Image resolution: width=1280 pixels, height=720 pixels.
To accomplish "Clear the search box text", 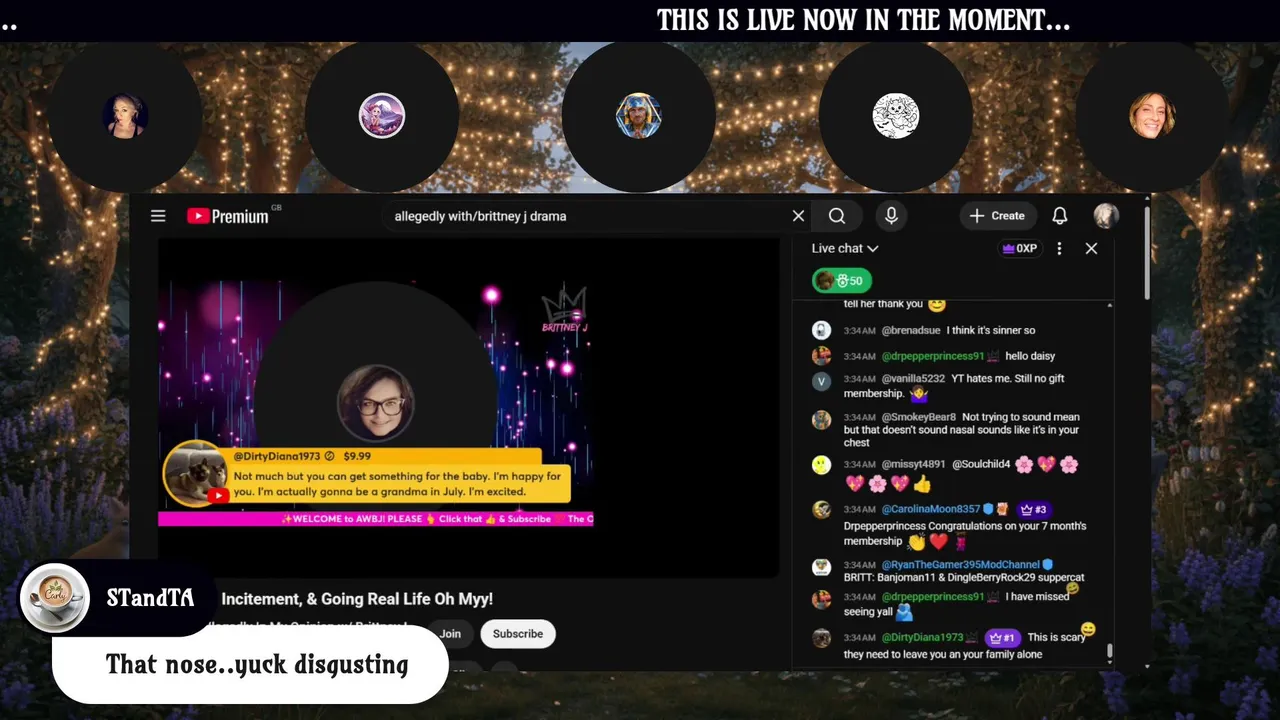I will (798, 216).
